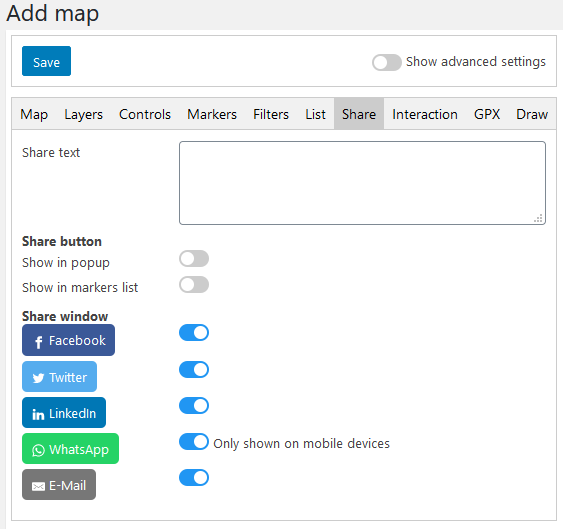Click the E-Mail share button

pyautogui.click(x=59, y=484)
